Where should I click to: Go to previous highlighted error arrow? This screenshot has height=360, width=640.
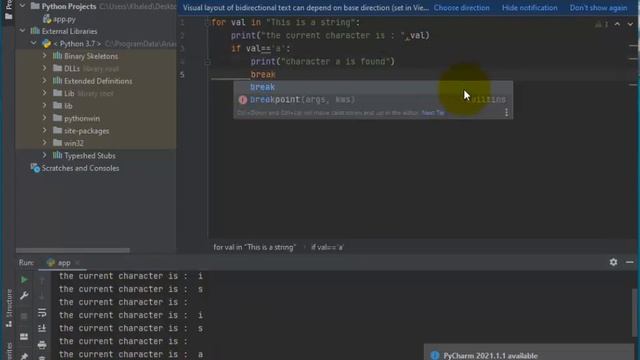[617, 24]
